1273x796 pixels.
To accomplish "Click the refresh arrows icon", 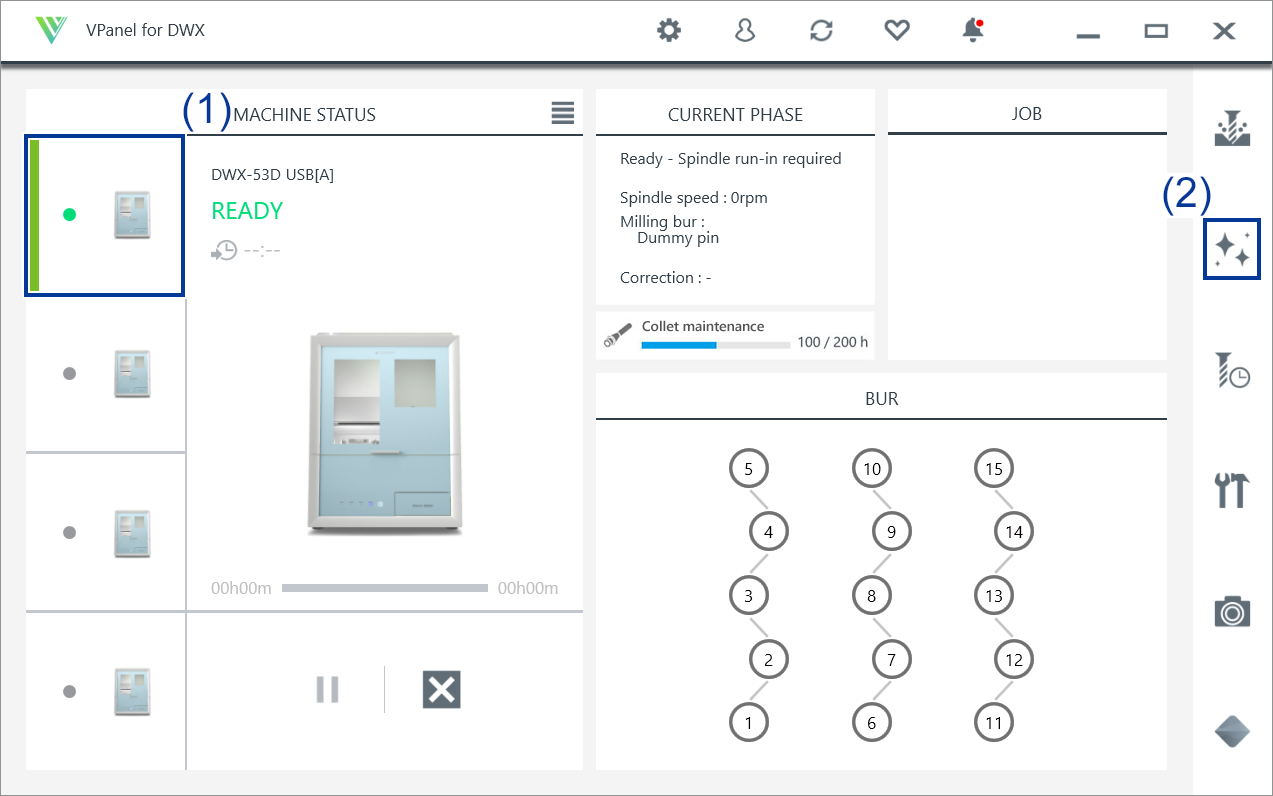I will point(821,31).
